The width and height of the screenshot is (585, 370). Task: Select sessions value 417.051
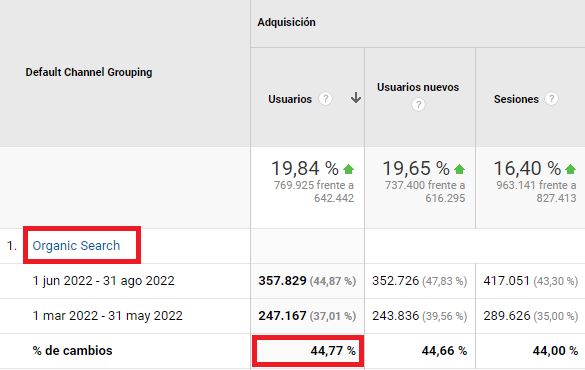click(507, 281)
